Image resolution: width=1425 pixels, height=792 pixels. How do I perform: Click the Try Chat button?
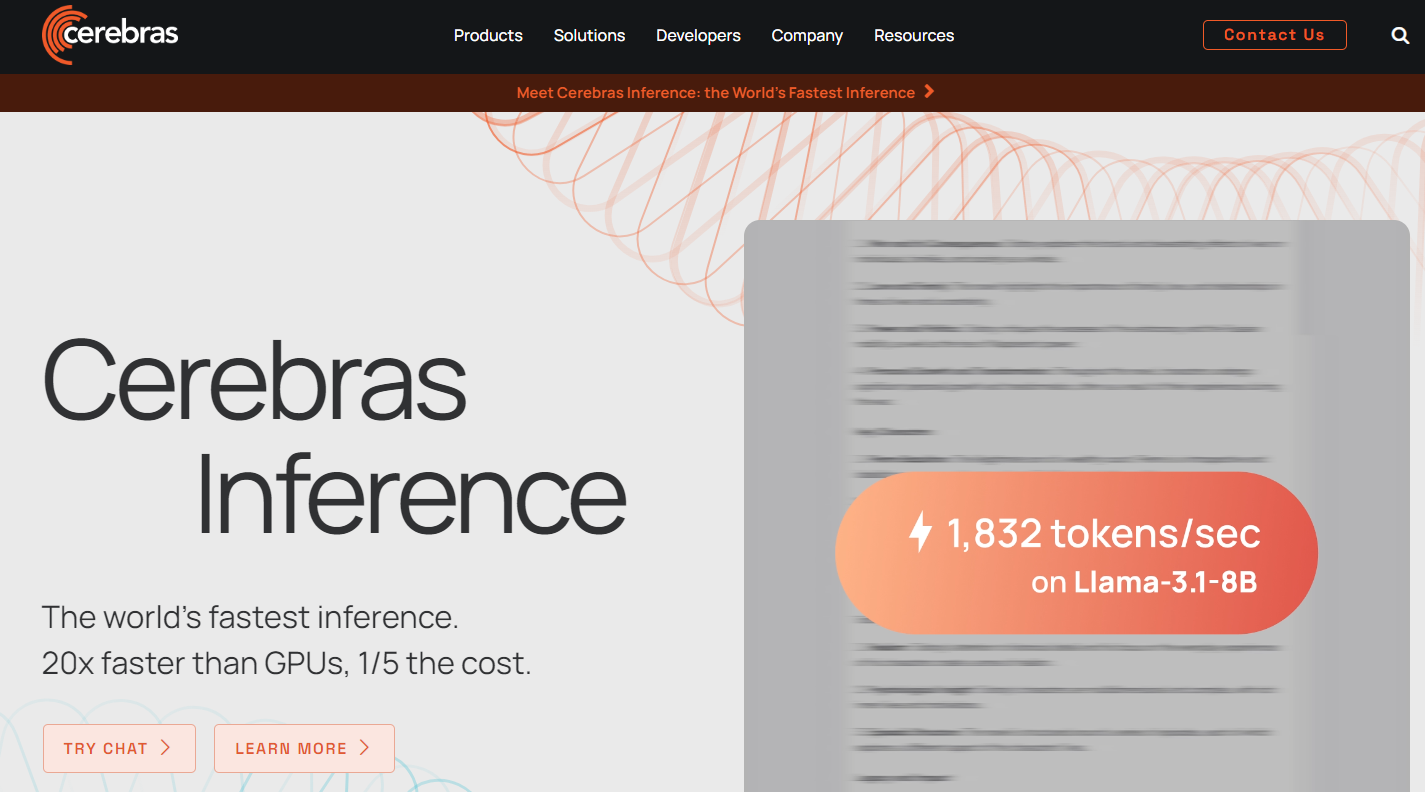(119, 748)
